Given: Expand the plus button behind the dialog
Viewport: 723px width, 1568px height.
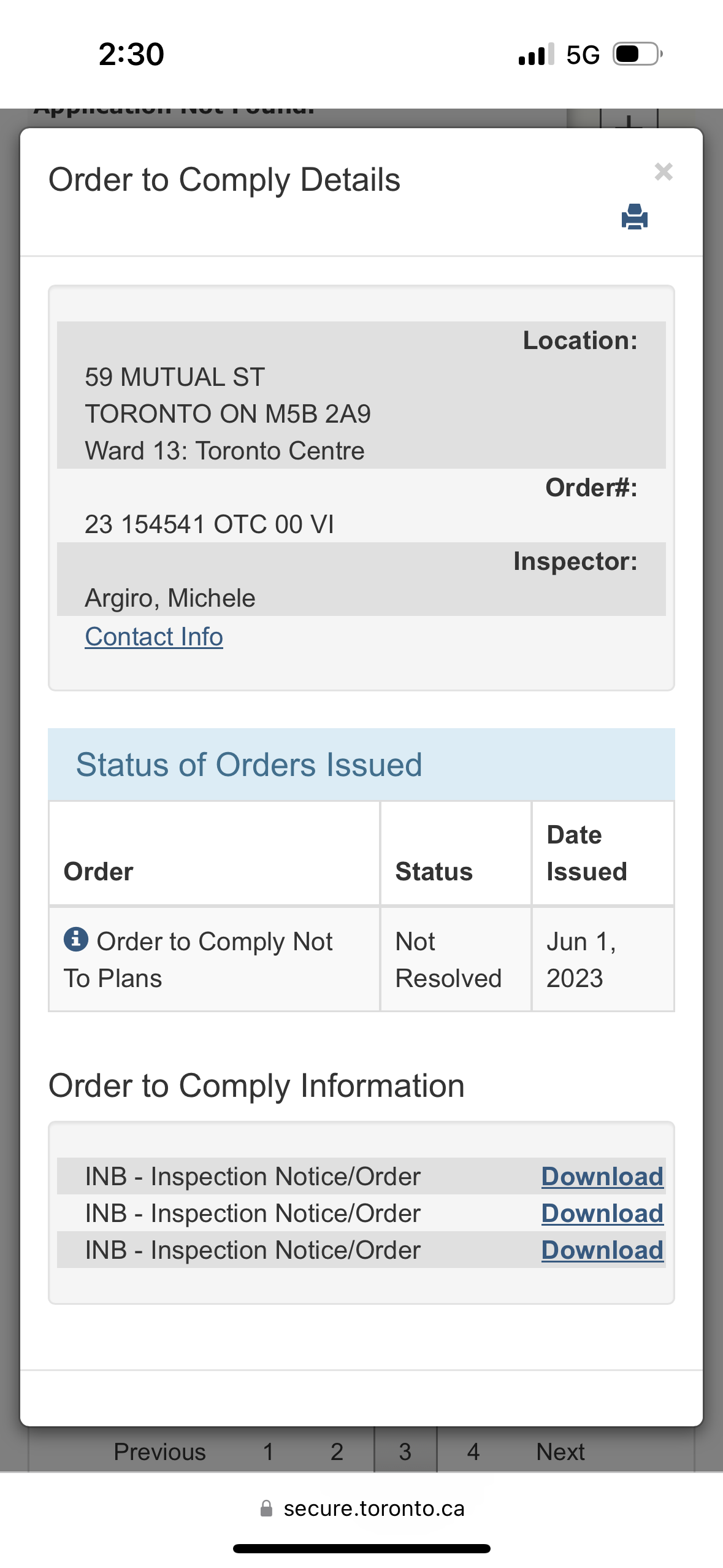Looking at the screenshot, I should [629, 119].
